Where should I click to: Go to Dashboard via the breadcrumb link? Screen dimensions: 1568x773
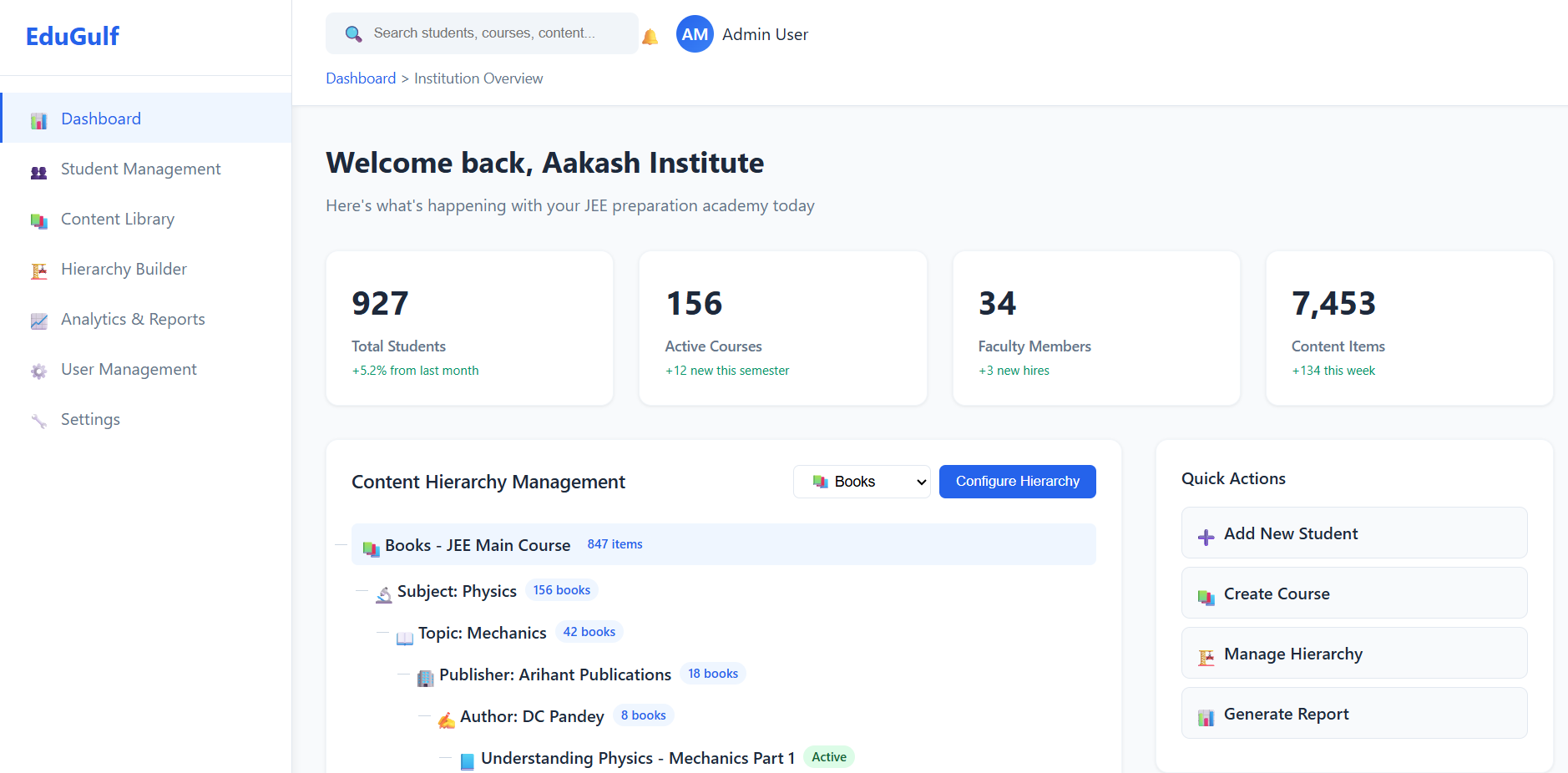(x=361, y=78)
